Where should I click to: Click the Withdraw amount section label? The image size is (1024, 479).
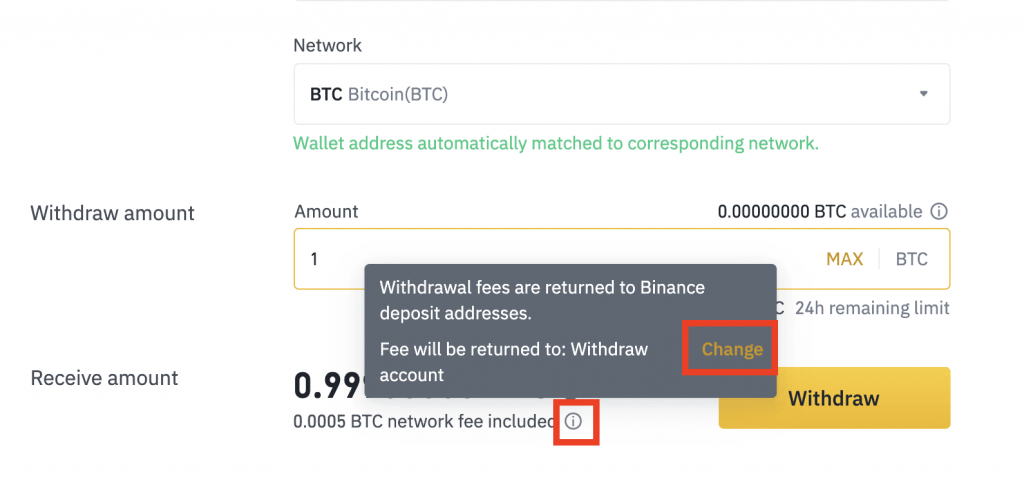pyautogui.click(x=112, y=213)
